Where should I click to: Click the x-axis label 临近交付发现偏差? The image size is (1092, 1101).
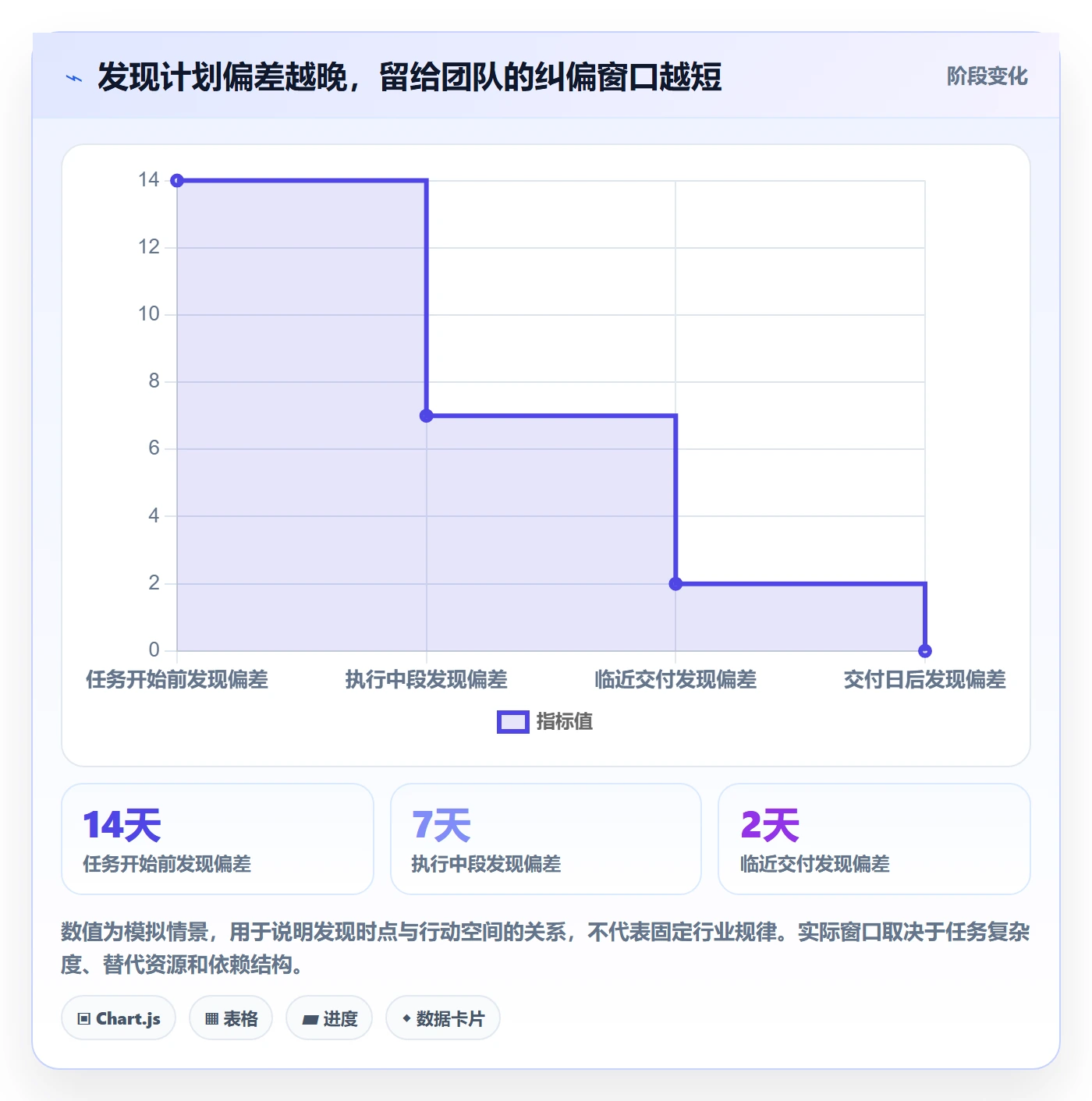click(675, 680)
